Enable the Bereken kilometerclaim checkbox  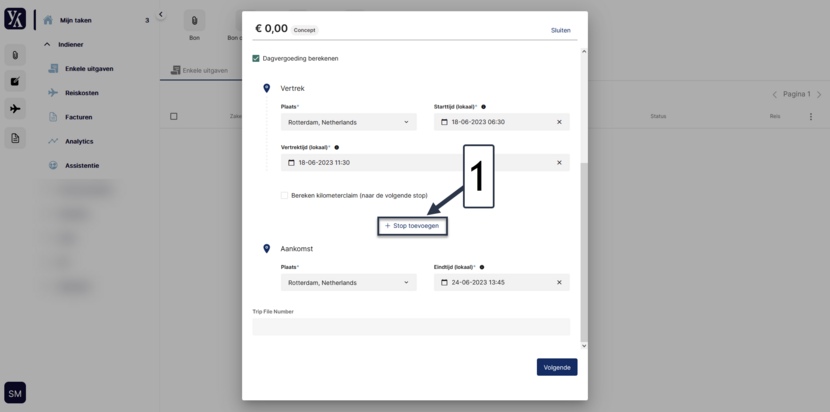[284, 195]
